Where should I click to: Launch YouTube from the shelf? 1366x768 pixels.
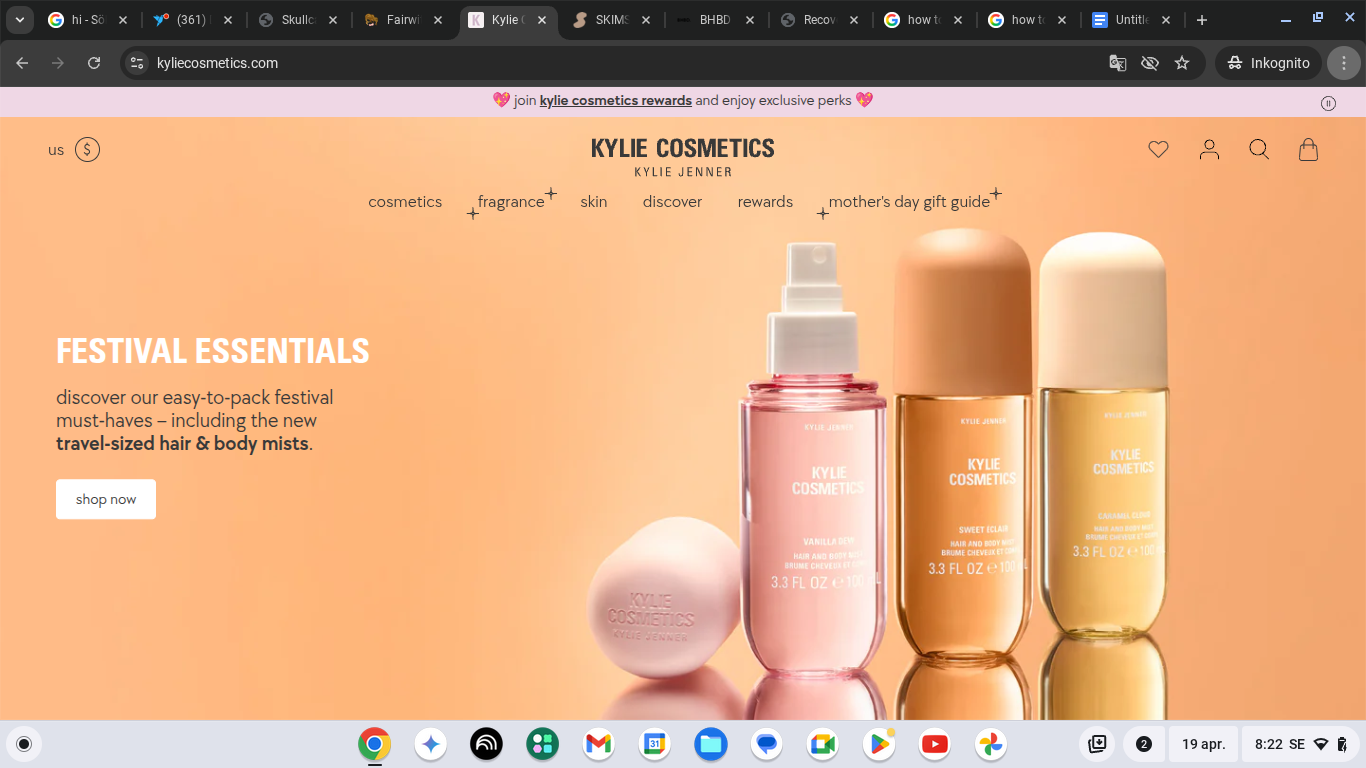[x=935, y=744]
